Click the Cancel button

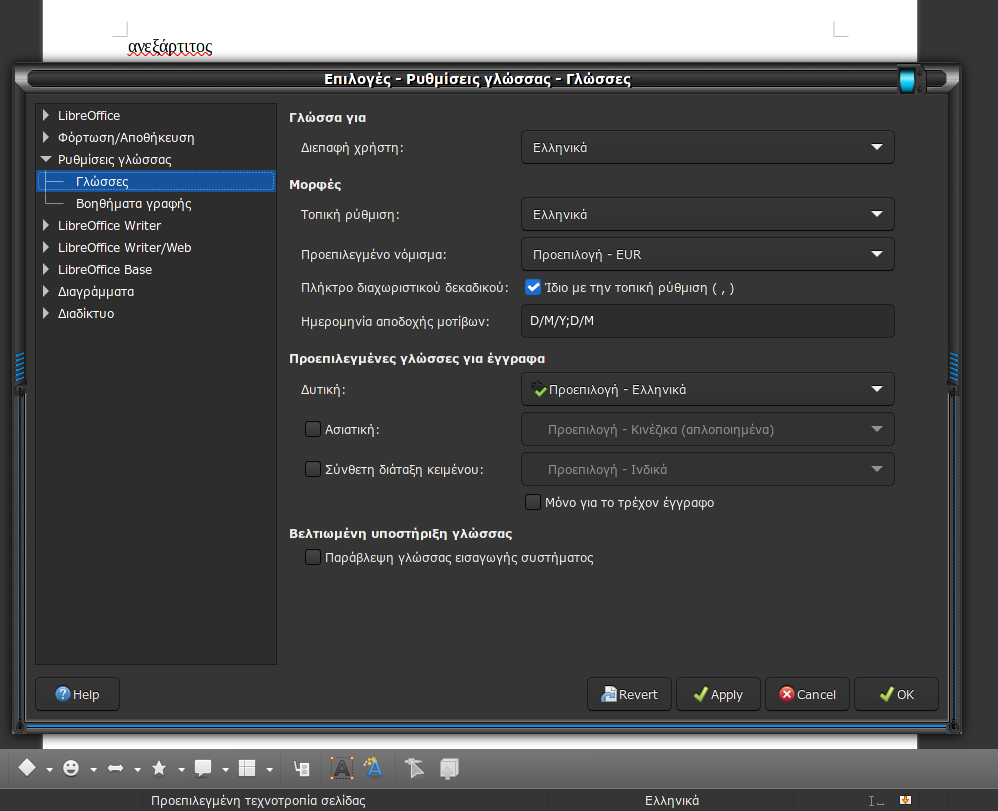point(807,694)
